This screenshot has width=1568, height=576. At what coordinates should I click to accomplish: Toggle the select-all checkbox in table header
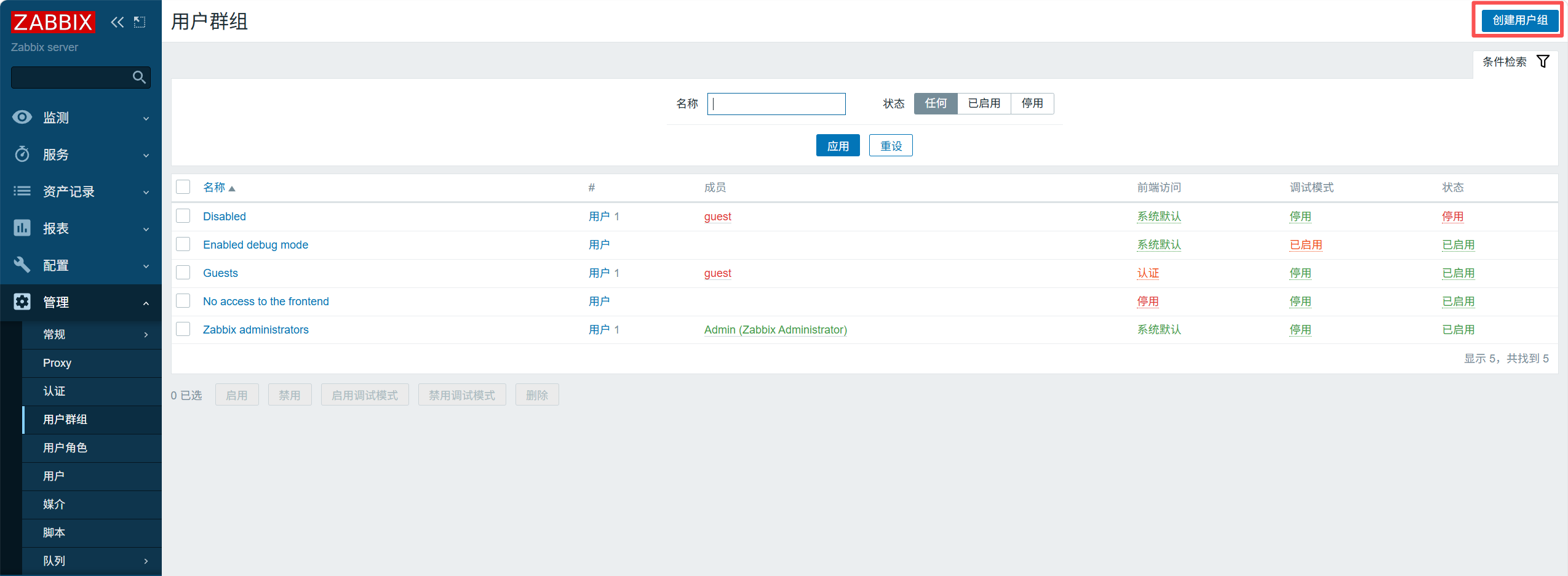(x=183, y=187)
